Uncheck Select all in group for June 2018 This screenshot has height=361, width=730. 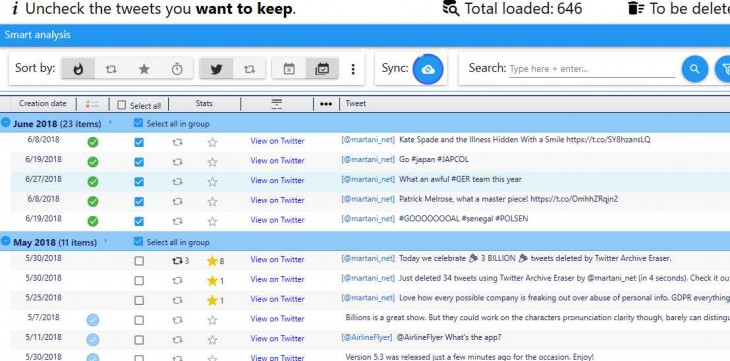coord(138,123)
